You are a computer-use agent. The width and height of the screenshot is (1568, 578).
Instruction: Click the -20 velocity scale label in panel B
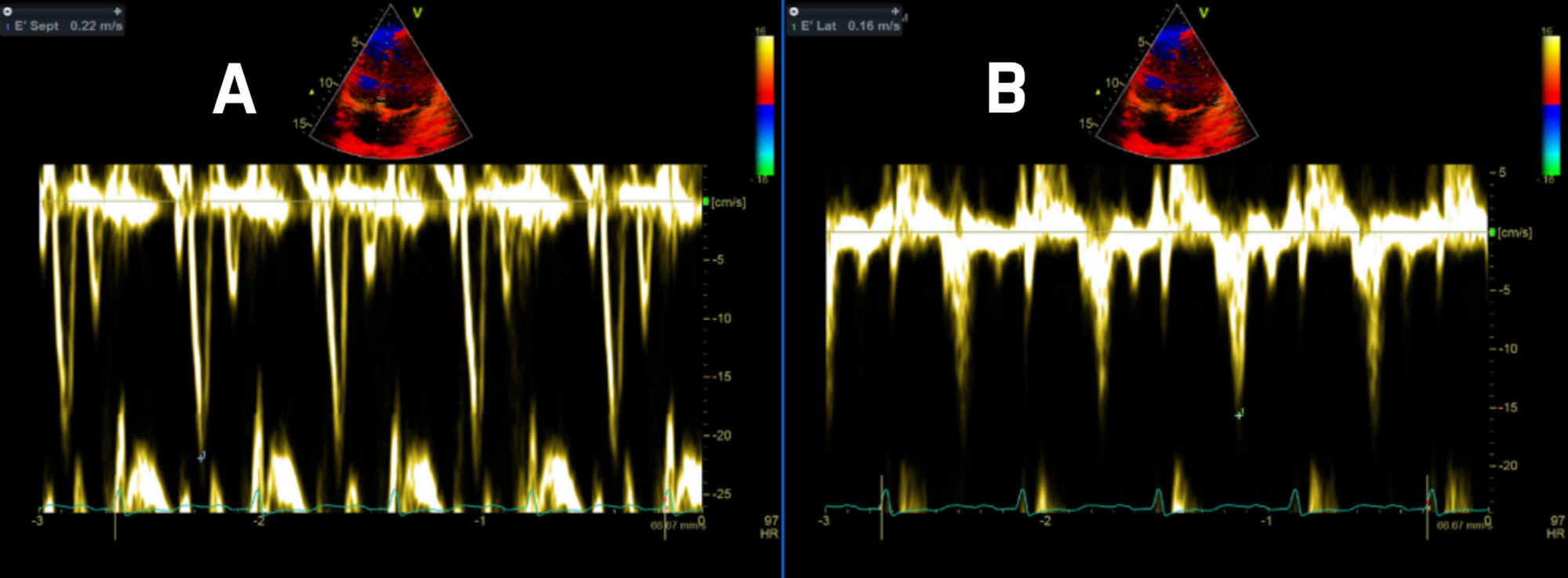(1507, 466)
